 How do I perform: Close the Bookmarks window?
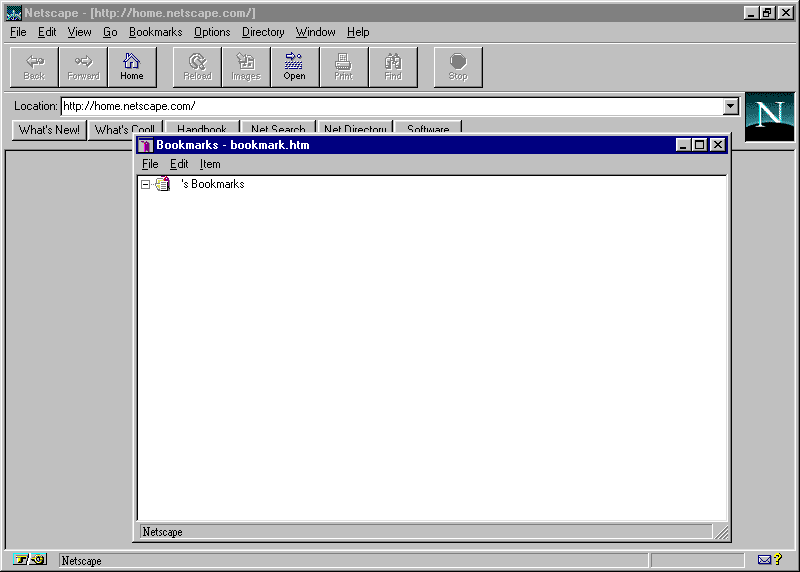point(718,145)
